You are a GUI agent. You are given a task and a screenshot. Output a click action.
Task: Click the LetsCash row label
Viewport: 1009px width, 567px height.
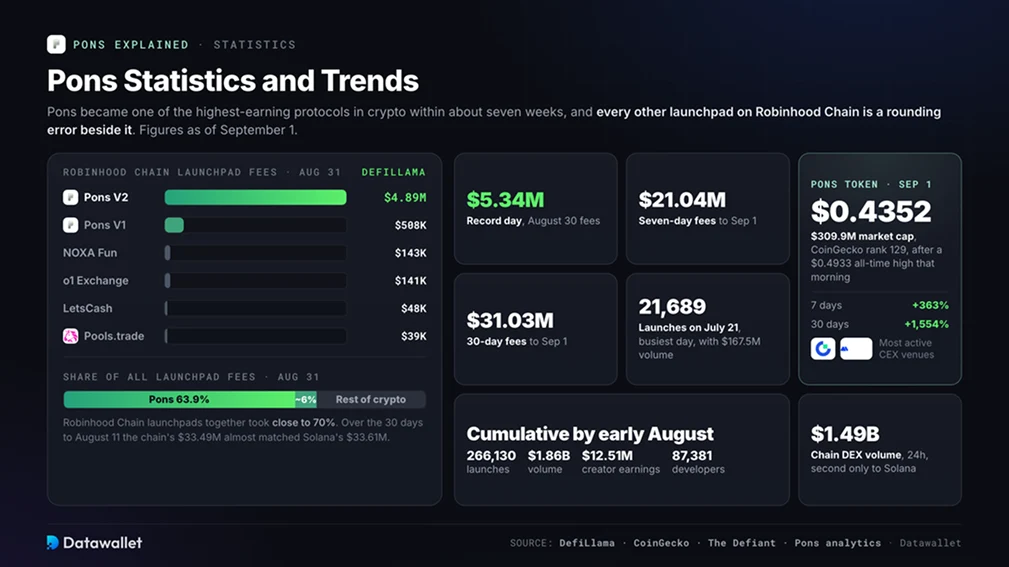(88, 308)
